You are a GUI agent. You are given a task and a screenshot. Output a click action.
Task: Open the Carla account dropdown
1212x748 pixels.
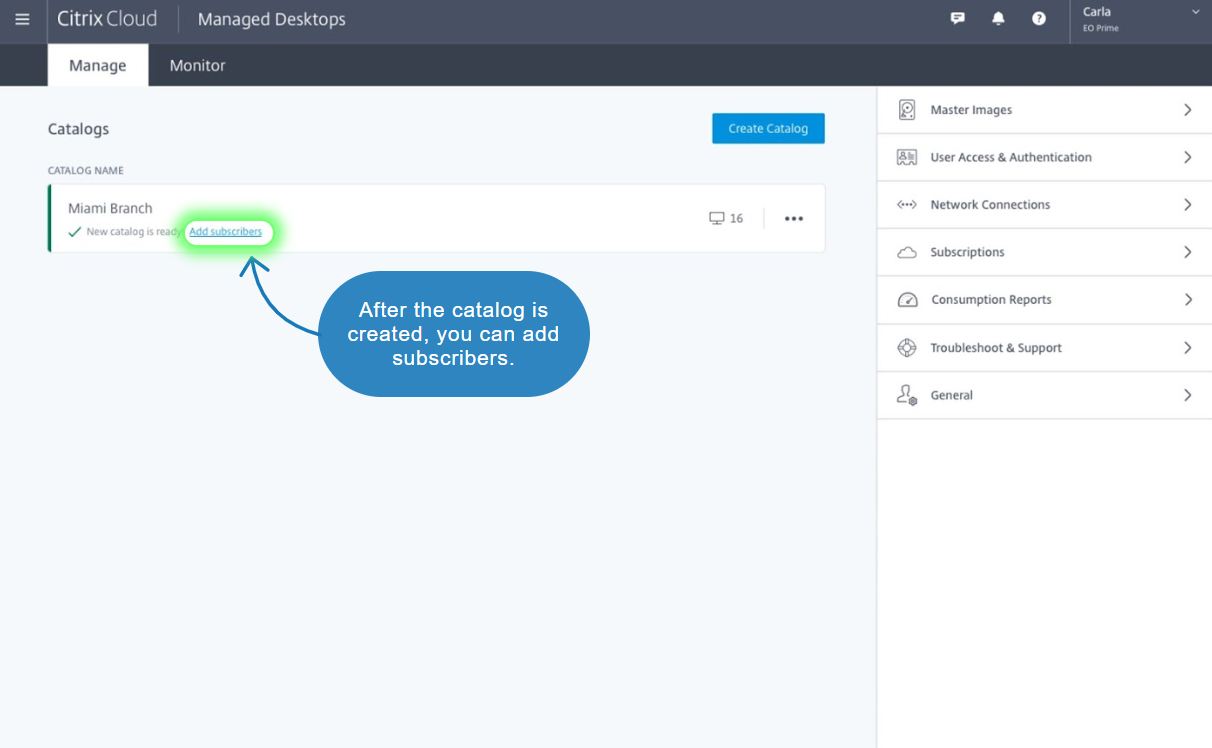pyautogui.click(x=1195, y=12)
